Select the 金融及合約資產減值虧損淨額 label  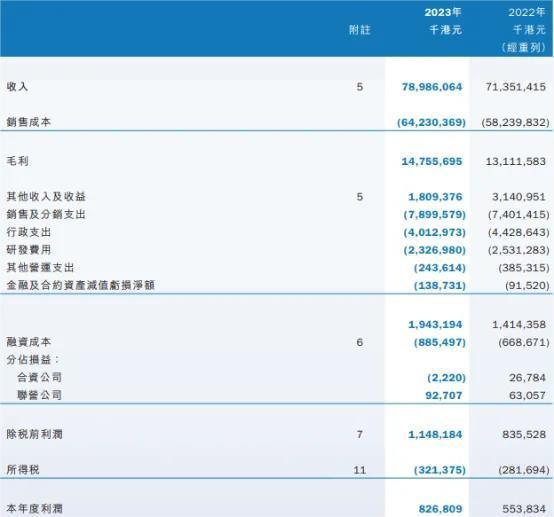coord(81,285)
